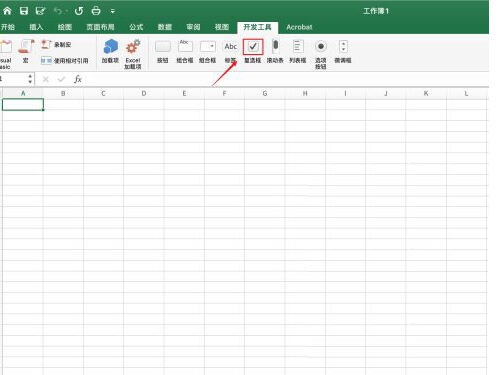Click the name box field

pyautogui.click(x=13, y=79)
